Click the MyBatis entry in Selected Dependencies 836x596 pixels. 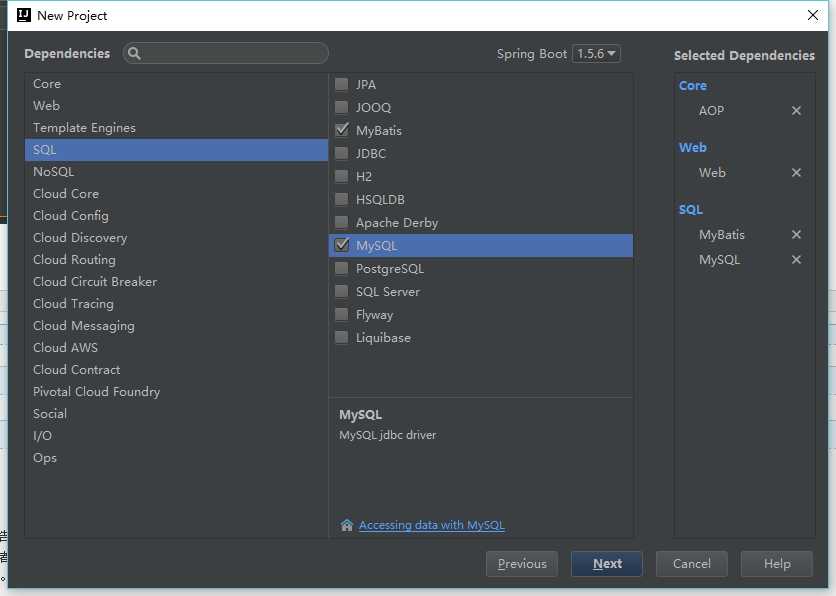pyautogui.click(x=721, y=235)
